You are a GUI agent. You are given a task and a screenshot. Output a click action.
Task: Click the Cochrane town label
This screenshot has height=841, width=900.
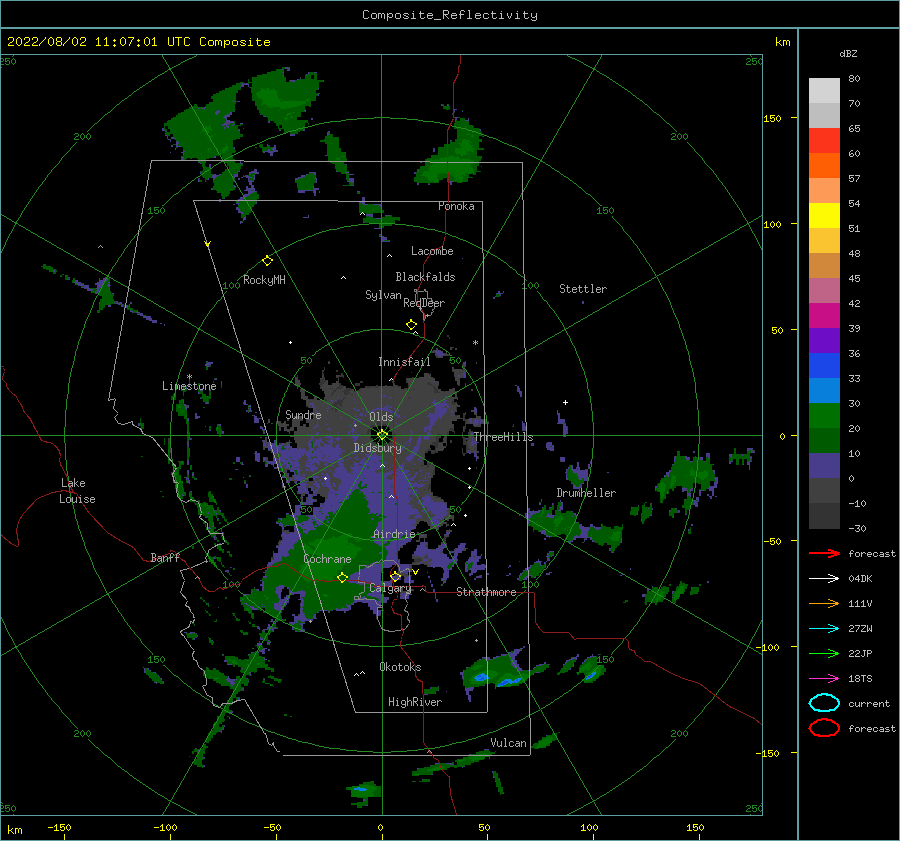click(x=327, y=559)
